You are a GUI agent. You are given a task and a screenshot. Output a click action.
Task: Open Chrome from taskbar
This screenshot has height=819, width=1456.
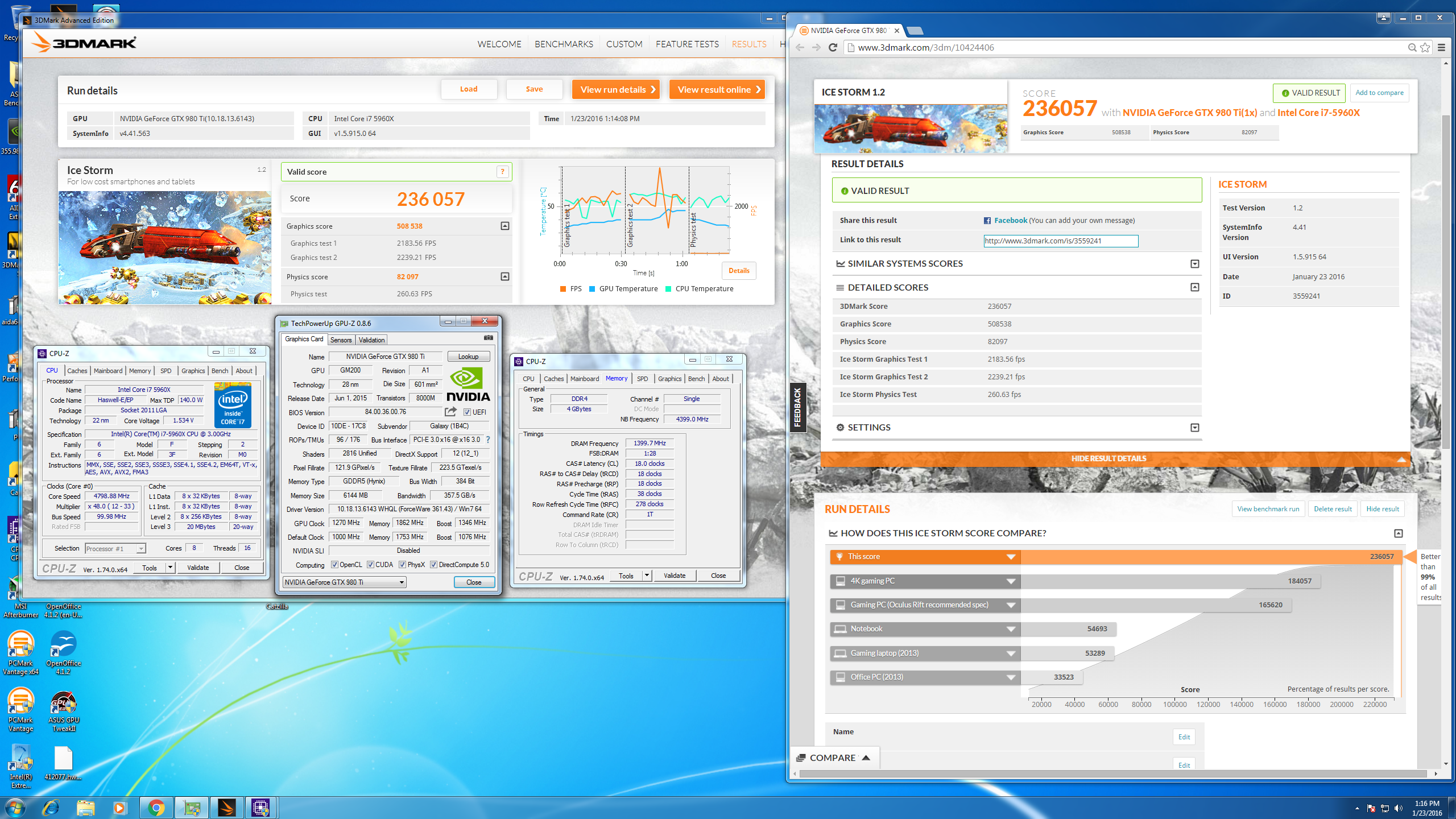tap(156, 807)
